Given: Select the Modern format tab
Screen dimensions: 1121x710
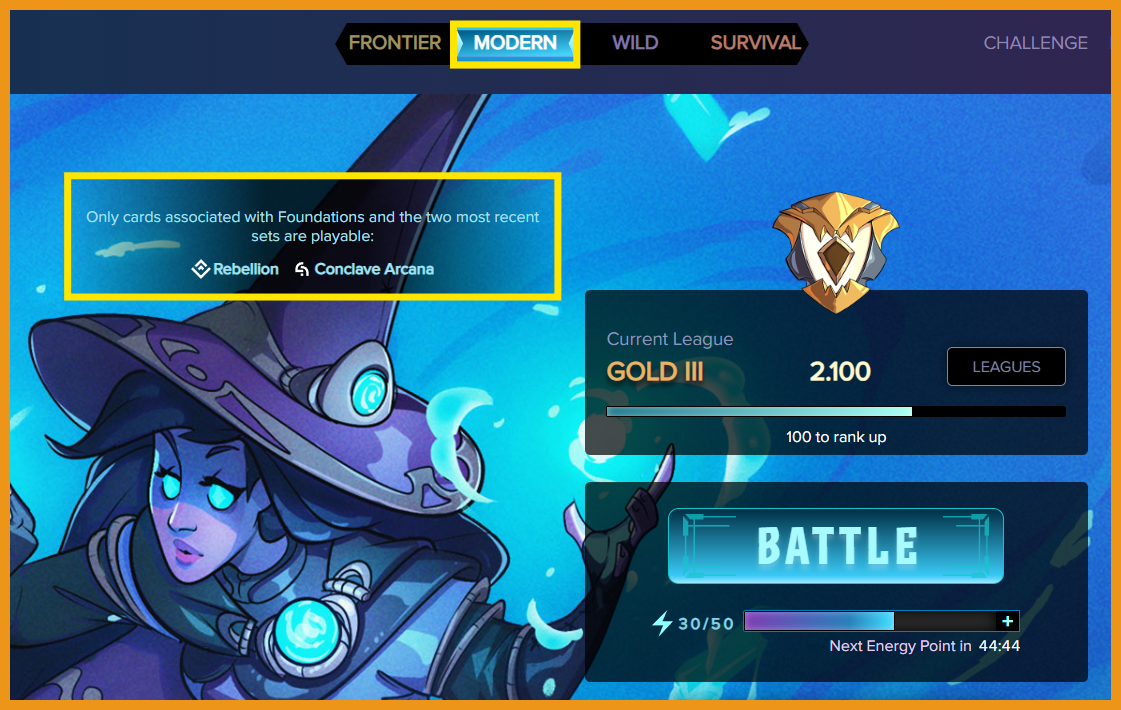Looking at the screenshot, I should coord(515,43).
